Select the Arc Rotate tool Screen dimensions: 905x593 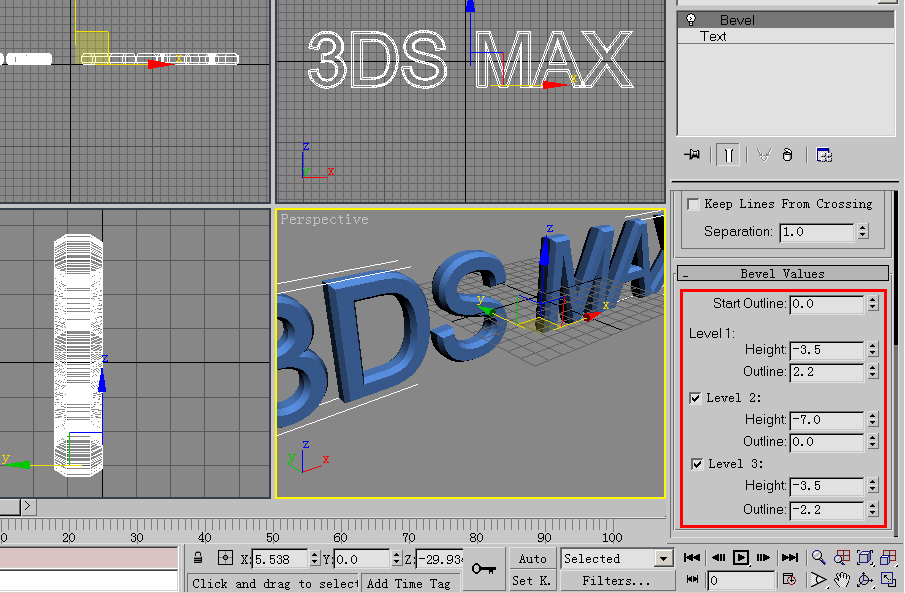pos(865,579)
